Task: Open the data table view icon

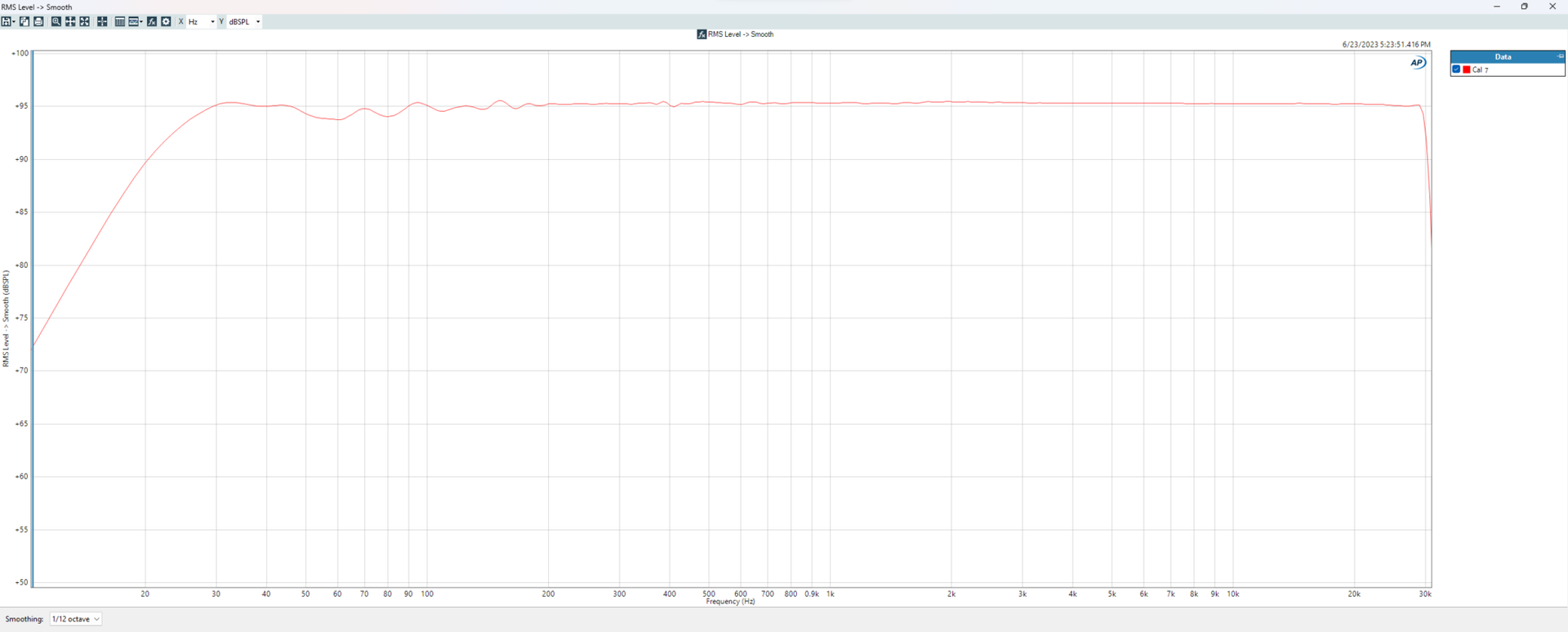Action: tap(120, 21)
